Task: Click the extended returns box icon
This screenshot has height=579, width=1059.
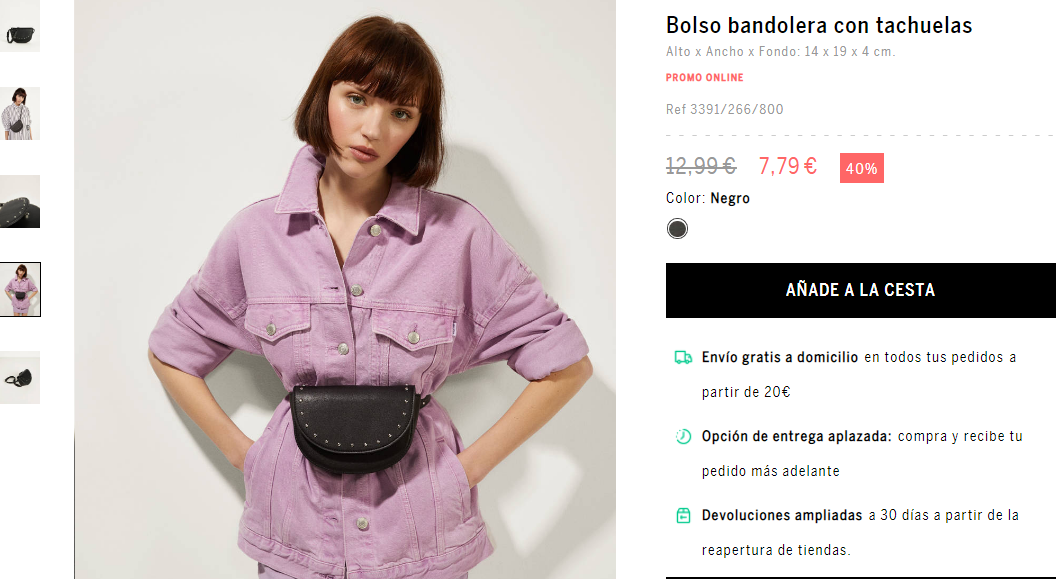Action: pos(683,515)
